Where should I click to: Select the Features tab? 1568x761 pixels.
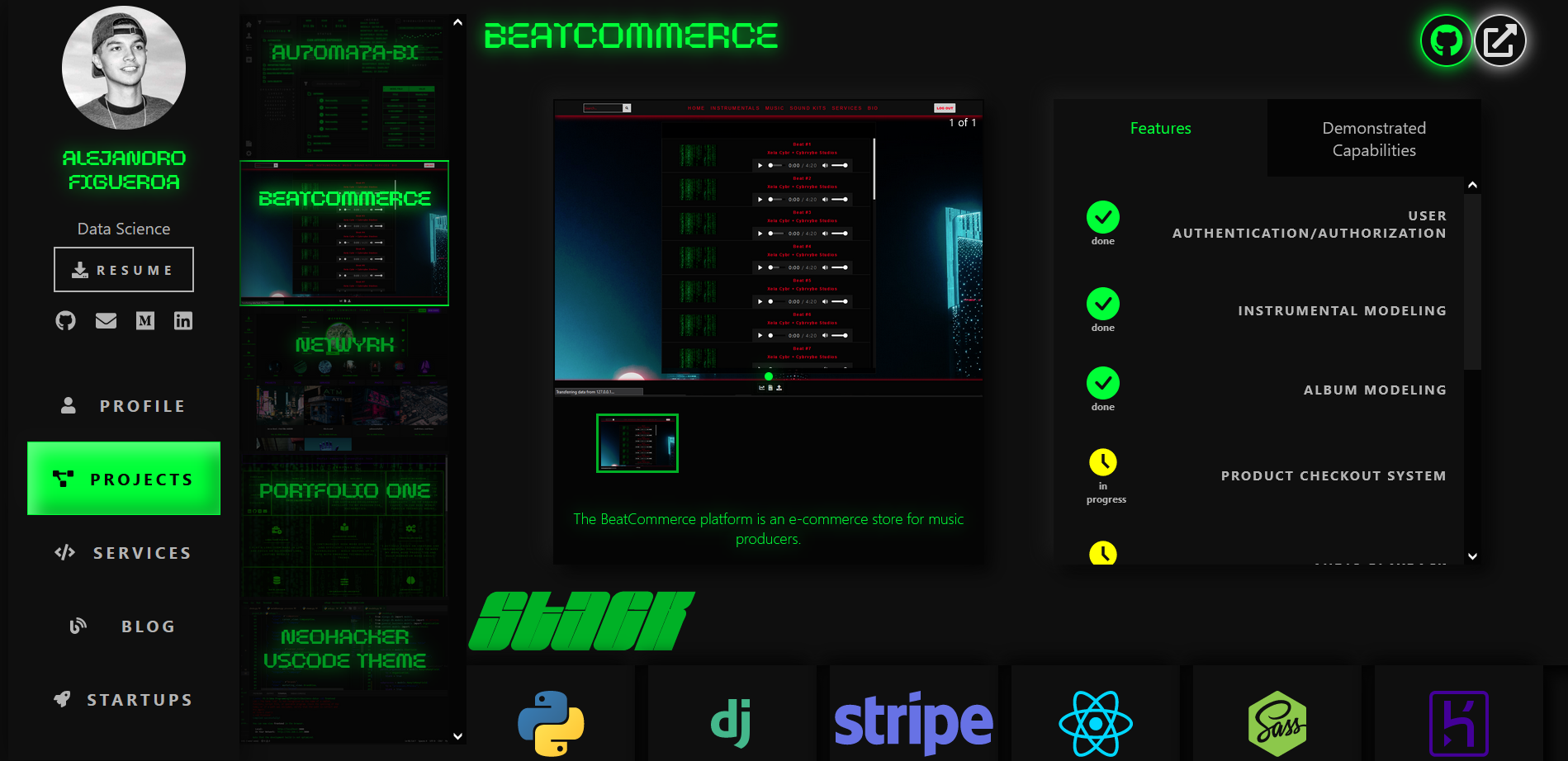click(1160, 128)
